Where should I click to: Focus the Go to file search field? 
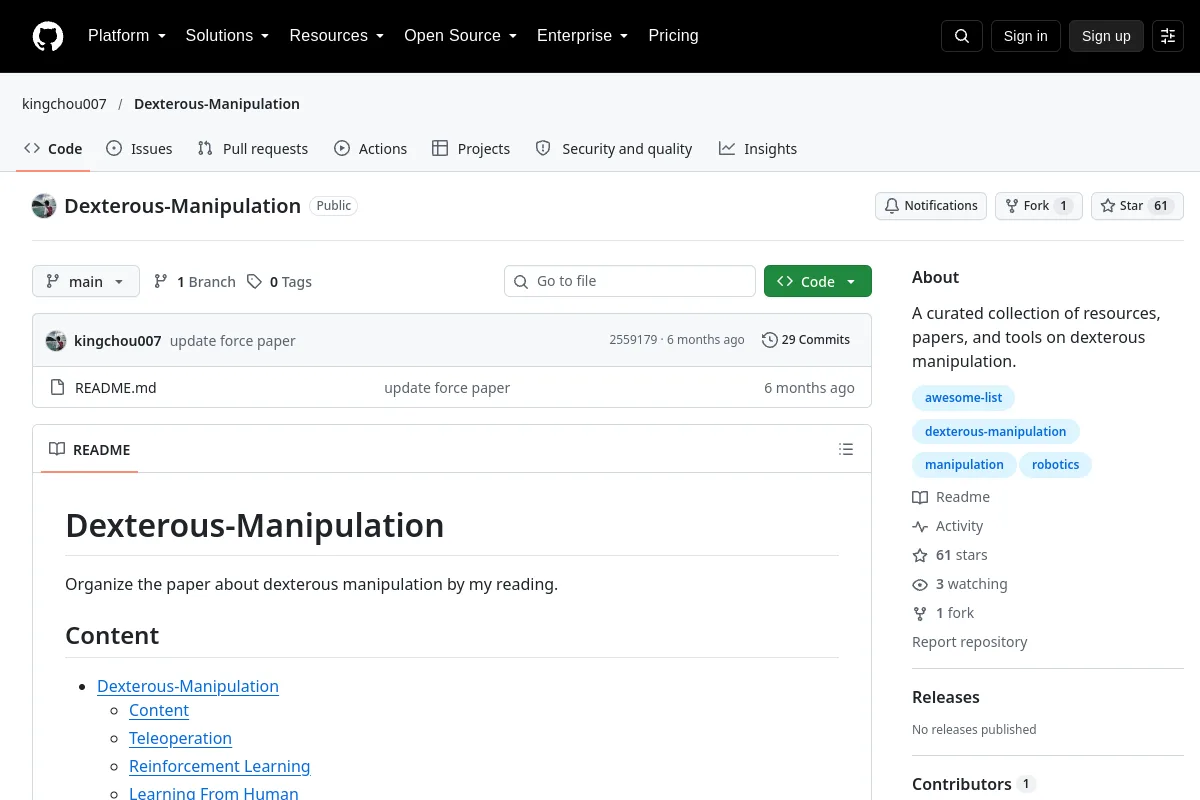point(630,281)
